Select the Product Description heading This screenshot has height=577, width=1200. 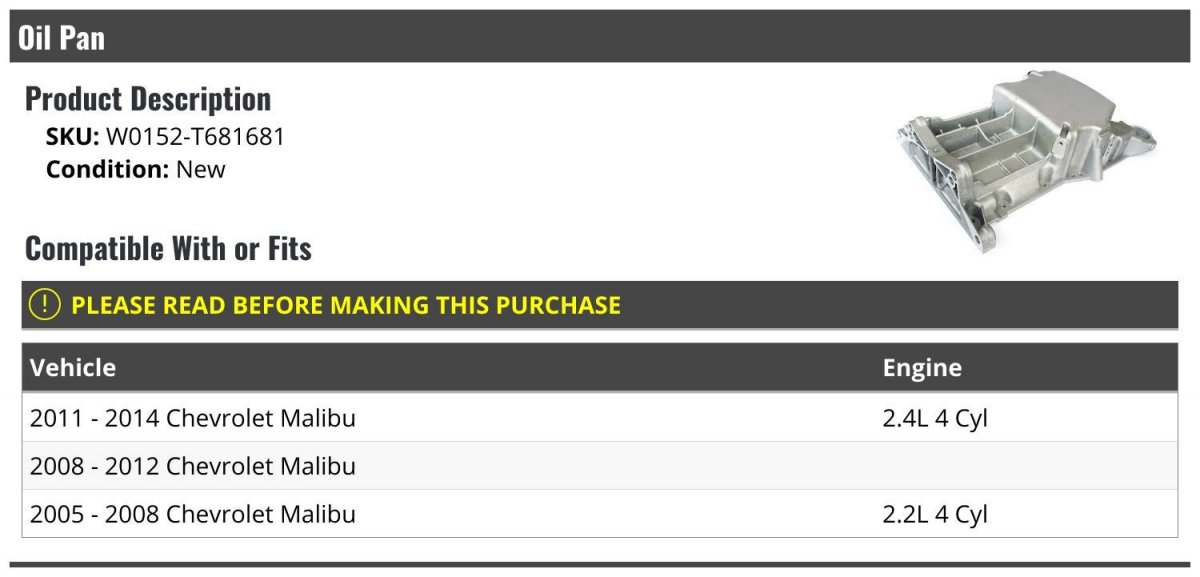(148, 99)
